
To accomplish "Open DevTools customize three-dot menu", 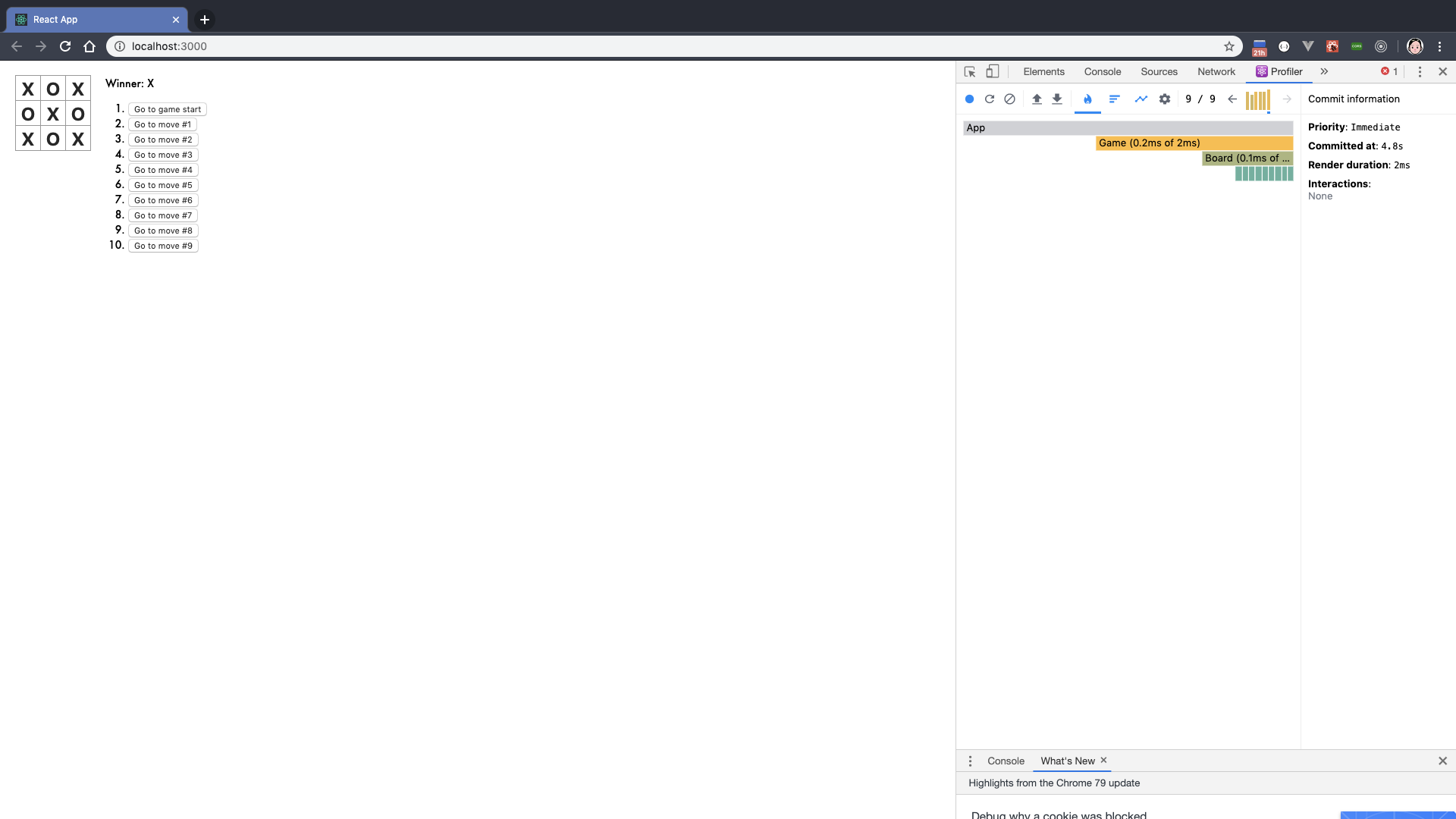I will click(x=1420, y=72).
